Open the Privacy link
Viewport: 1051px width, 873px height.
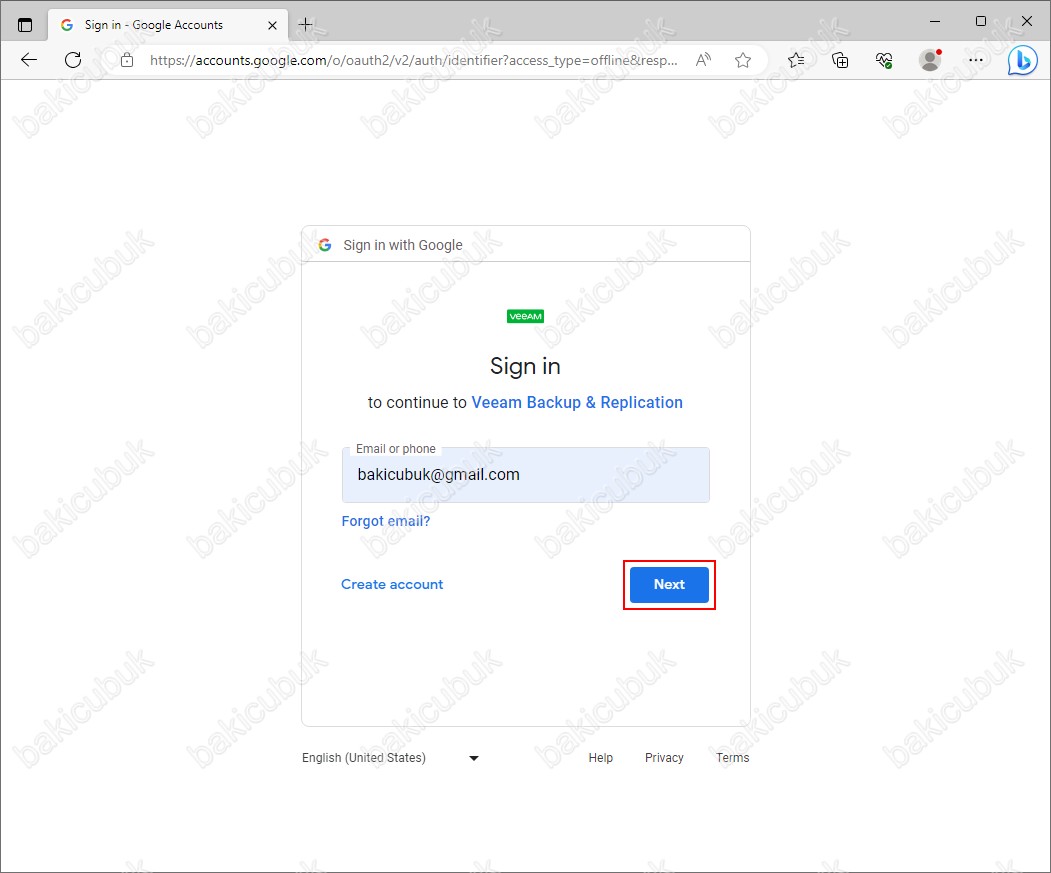click(664, 758)
